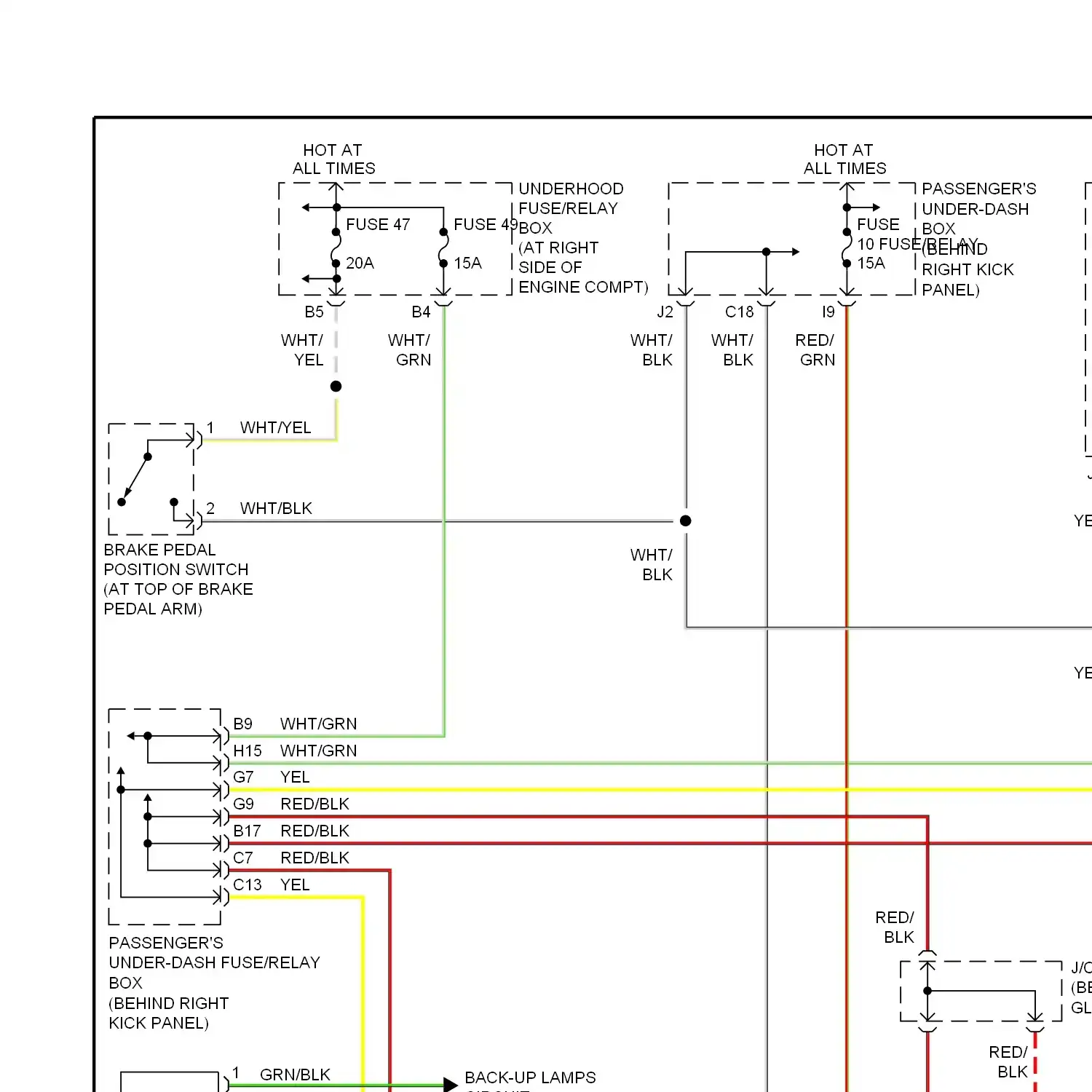Select the C7 RED/BLK terminal label
Viewport: 1092px width, 1092px height.
click(291, 858)
